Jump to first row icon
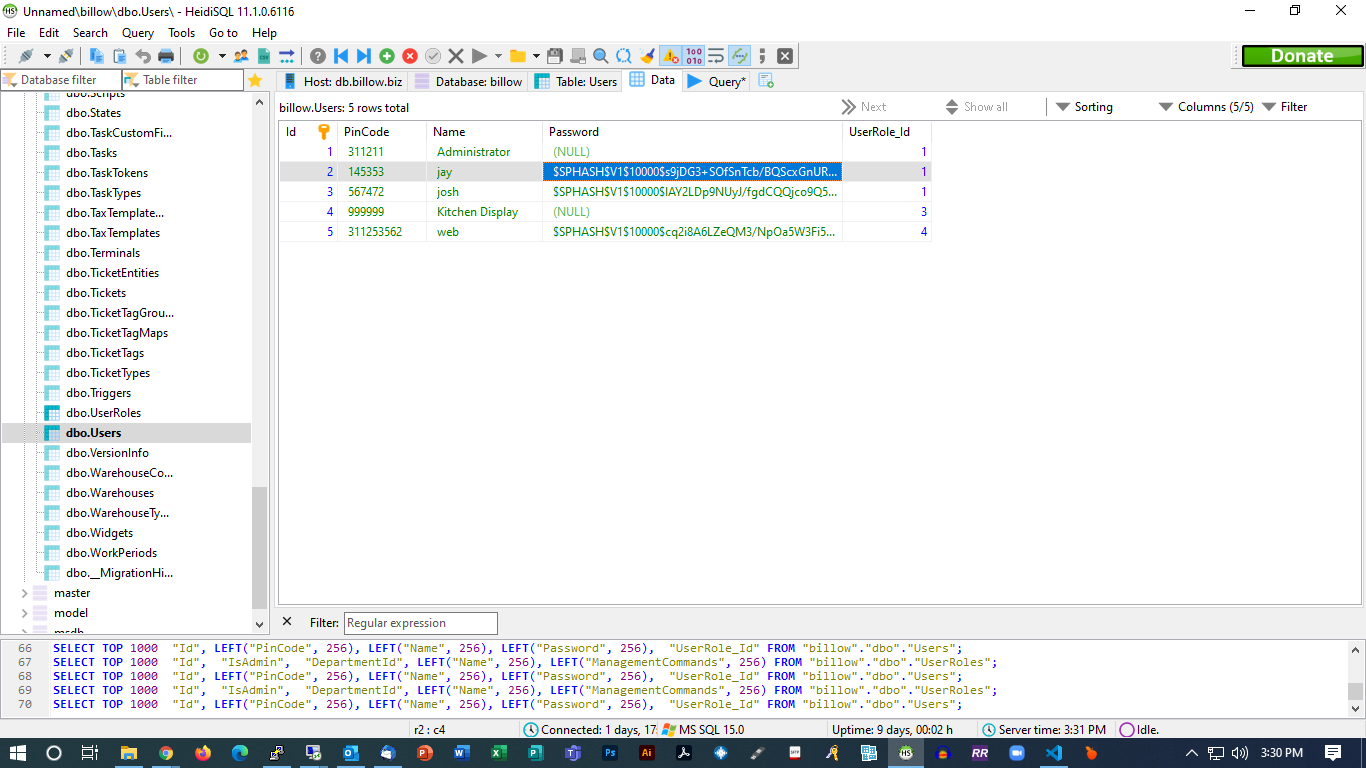 341,56
